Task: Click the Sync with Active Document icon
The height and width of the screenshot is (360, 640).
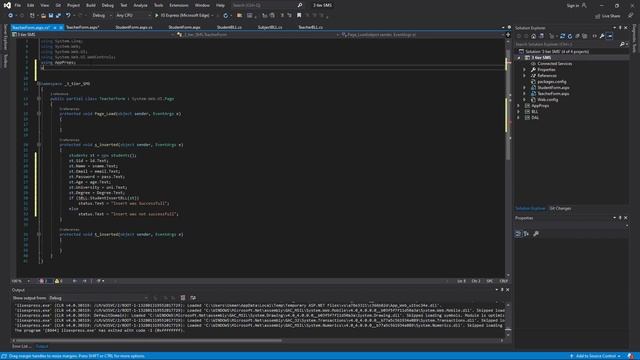Action: [562, 36]
